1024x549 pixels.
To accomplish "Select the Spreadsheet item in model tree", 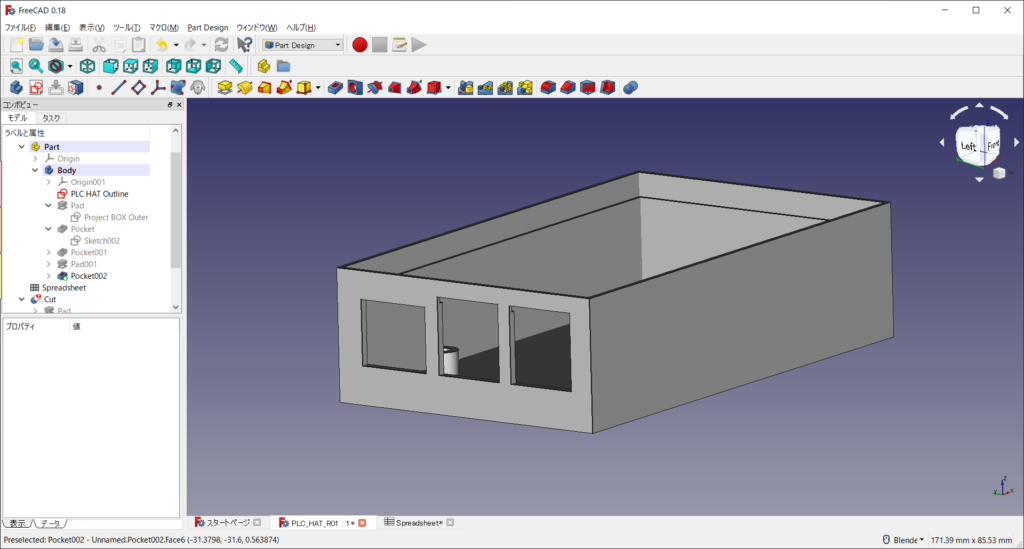I will 63,287.
